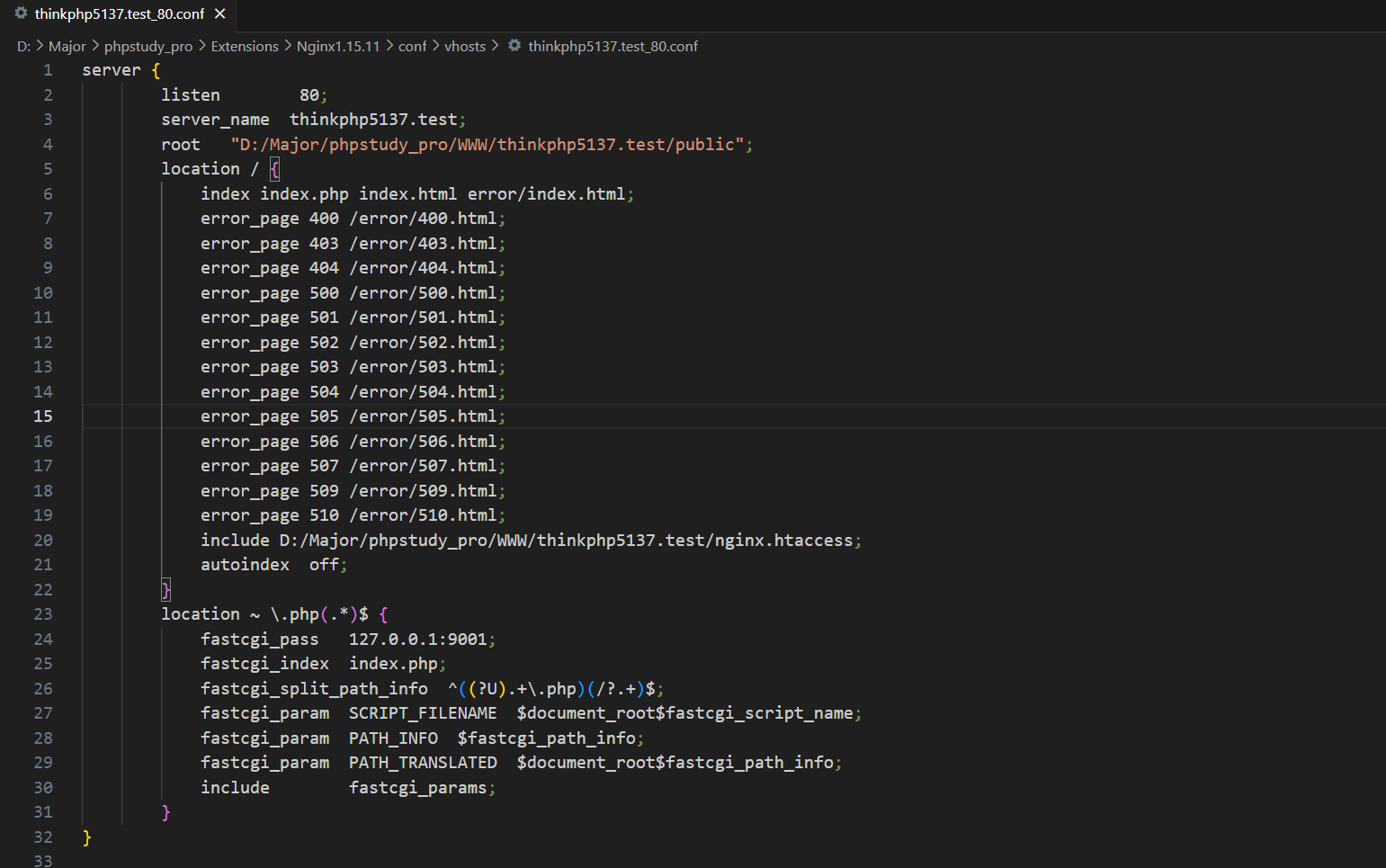Click the server name value 'thinkphp5137.test'

[x=373, y=120]
